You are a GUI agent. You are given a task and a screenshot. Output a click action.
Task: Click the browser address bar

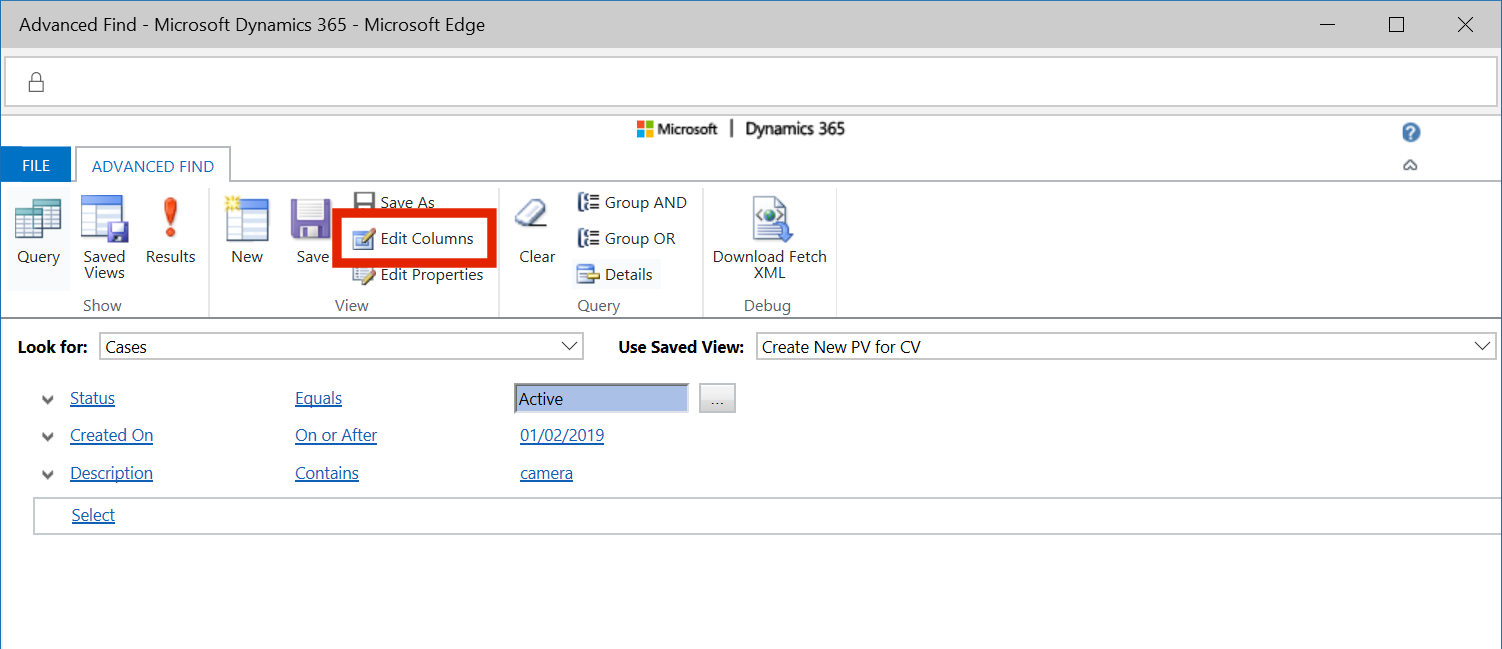point(750,82)
